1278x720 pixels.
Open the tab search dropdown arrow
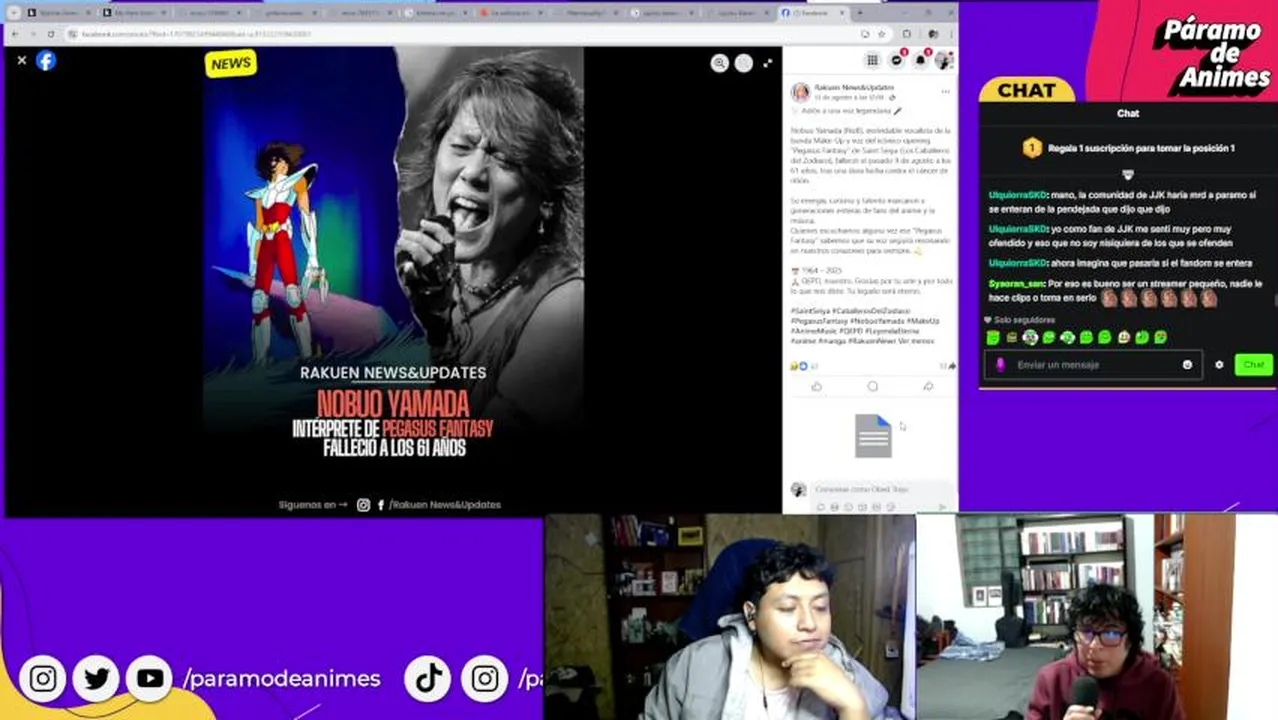point(13,13)
